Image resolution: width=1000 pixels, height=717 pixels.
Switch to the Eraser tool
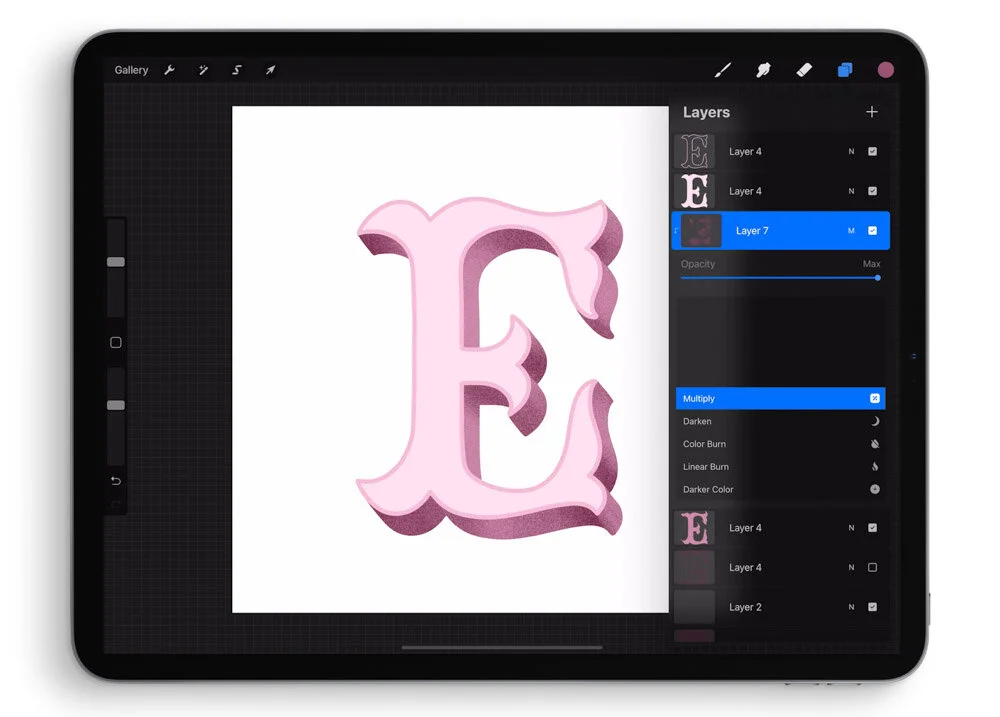click(x=804, y=70)
